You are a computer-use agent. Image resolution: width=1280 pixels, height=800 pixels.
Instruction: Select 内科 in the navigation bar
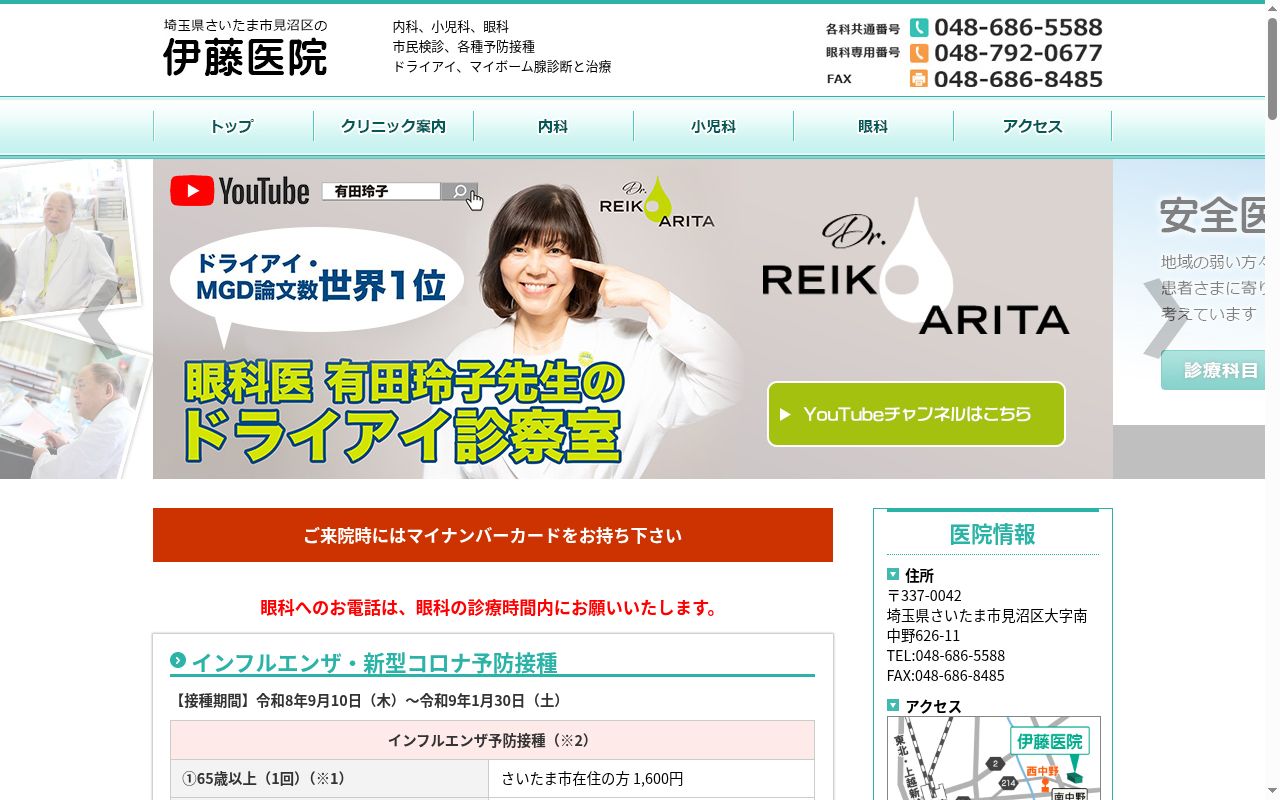pos(553,126)
